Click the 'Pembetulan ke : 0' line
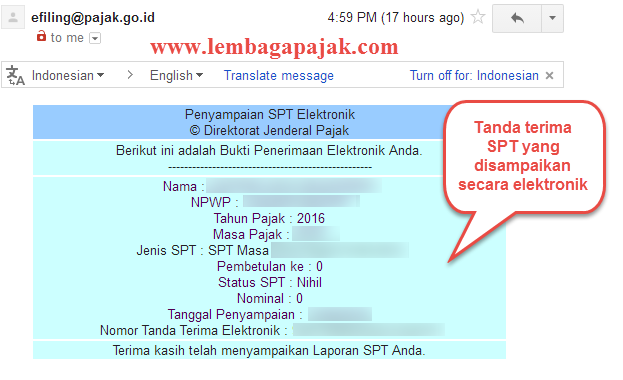Image resolution: width=623 pixels, height=380 pixels. tap(270, 266)
